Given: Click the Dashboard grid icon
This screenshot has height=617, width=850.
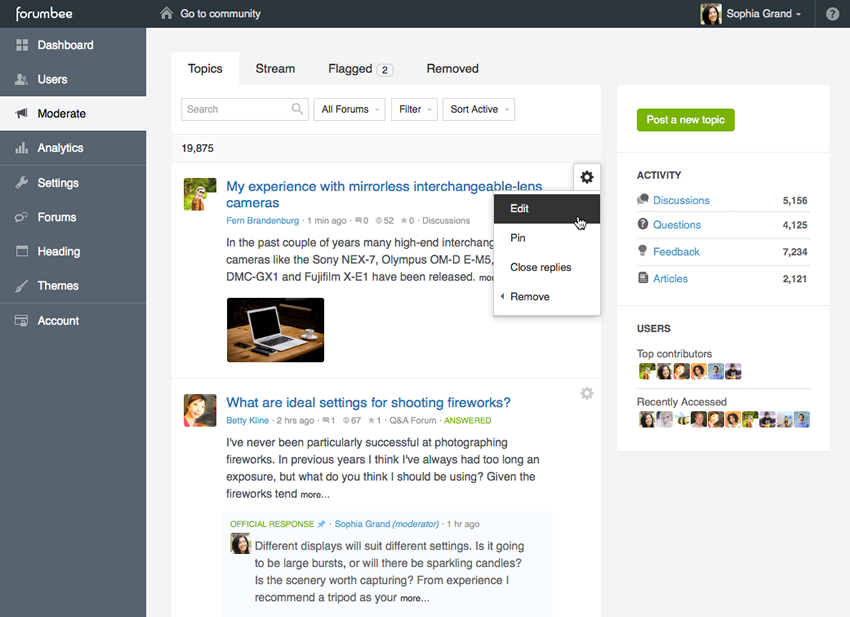Looking at the screenshot, I should (x=21, y=45).
